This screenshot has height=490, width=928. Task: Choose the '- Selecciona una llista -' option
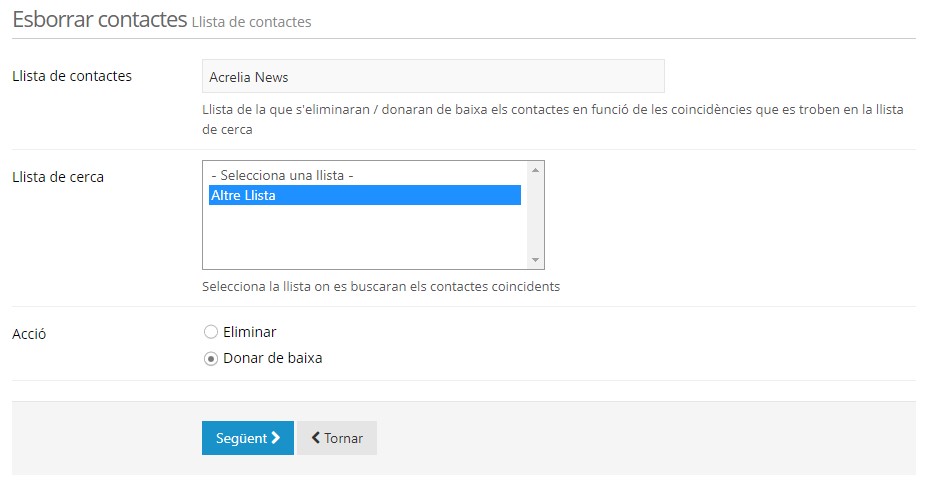click(x=283, y=175)
